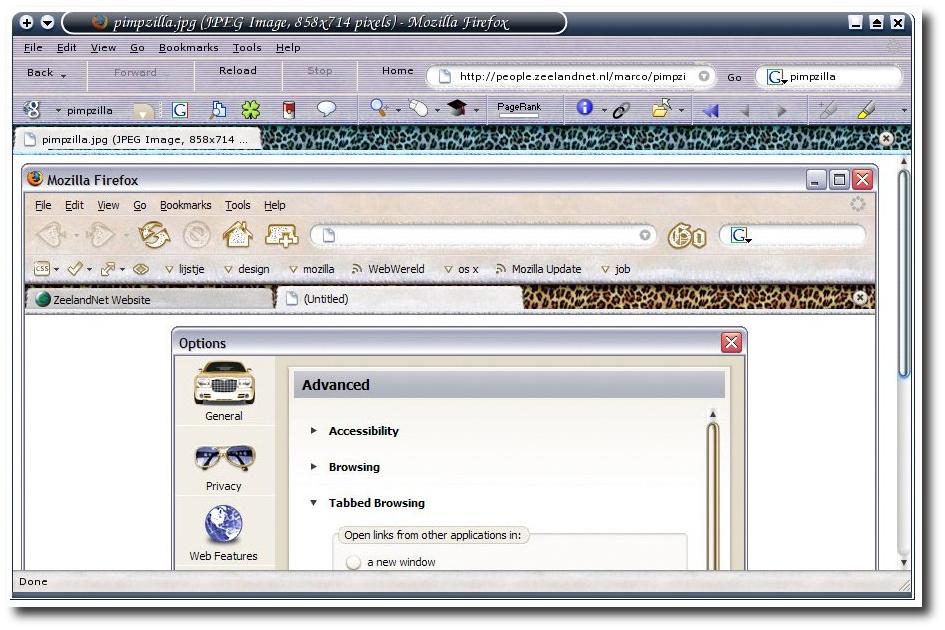Click the golden new-tab plus icon in inner Firefox

click(281, 235)
